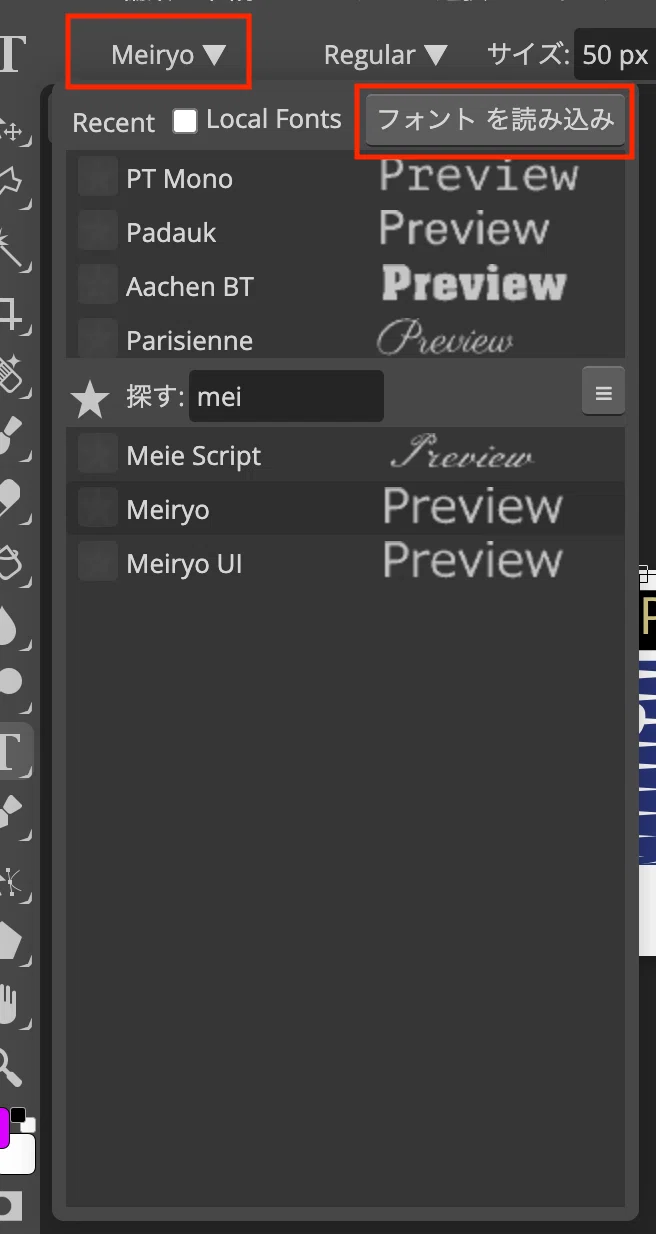The height and width of the screenshot is (1234, 656).
Task: Tick the checkbox beside PT Mono
Action: click(98, 177)
